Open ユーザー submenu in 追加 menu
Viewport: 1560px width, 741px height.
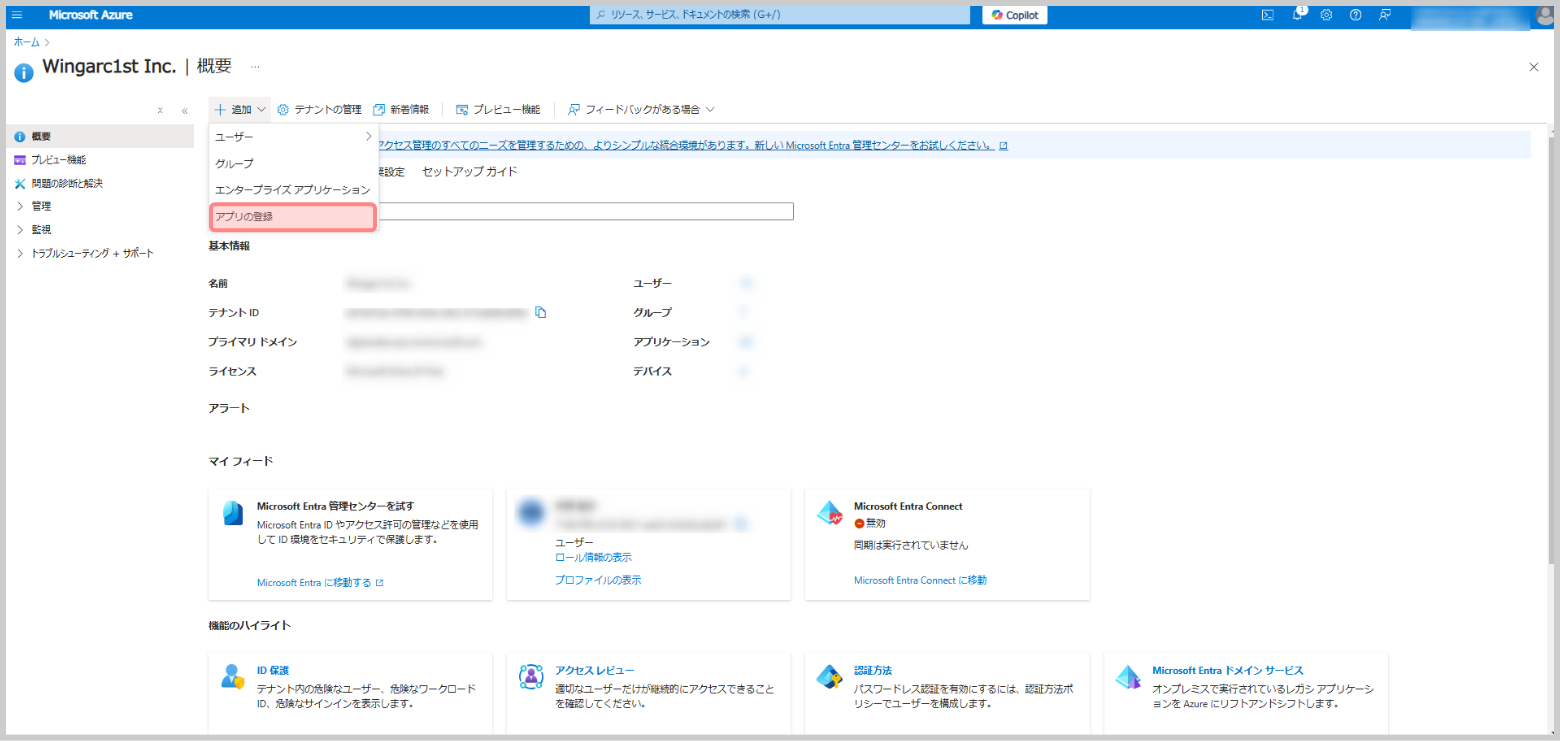coord(293,136)
